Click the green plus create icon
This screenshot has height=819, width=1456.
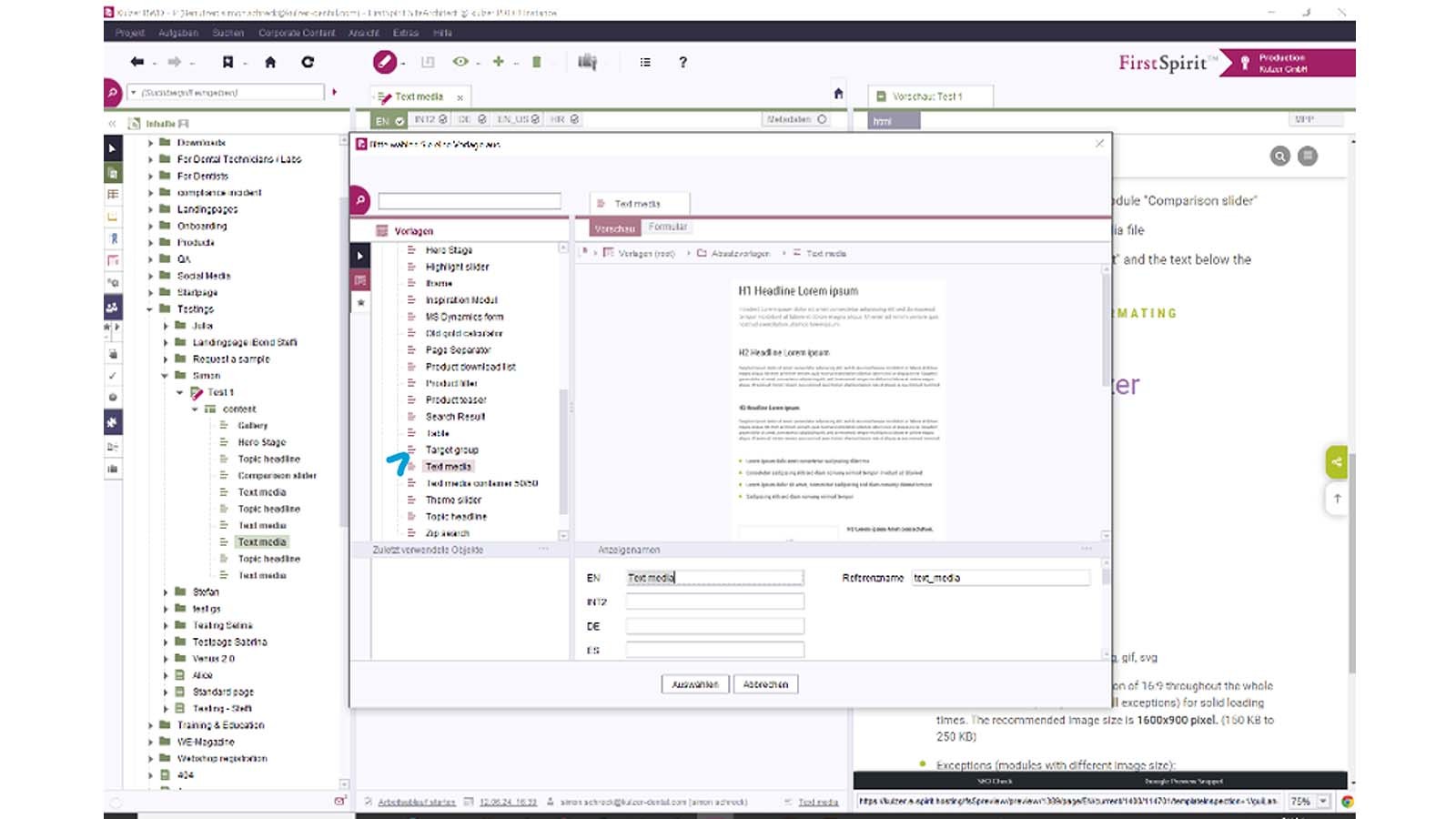pyautogui.click(x=498, y=62)
